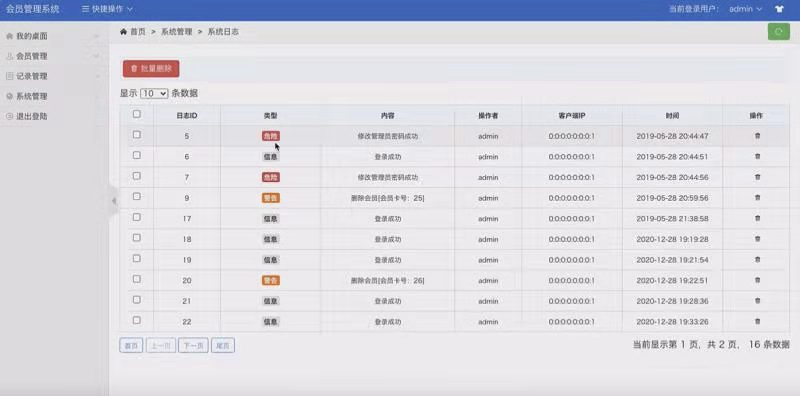Click the shirt theme icon in header
Screen dimensions: 800x396
point(779,9)
